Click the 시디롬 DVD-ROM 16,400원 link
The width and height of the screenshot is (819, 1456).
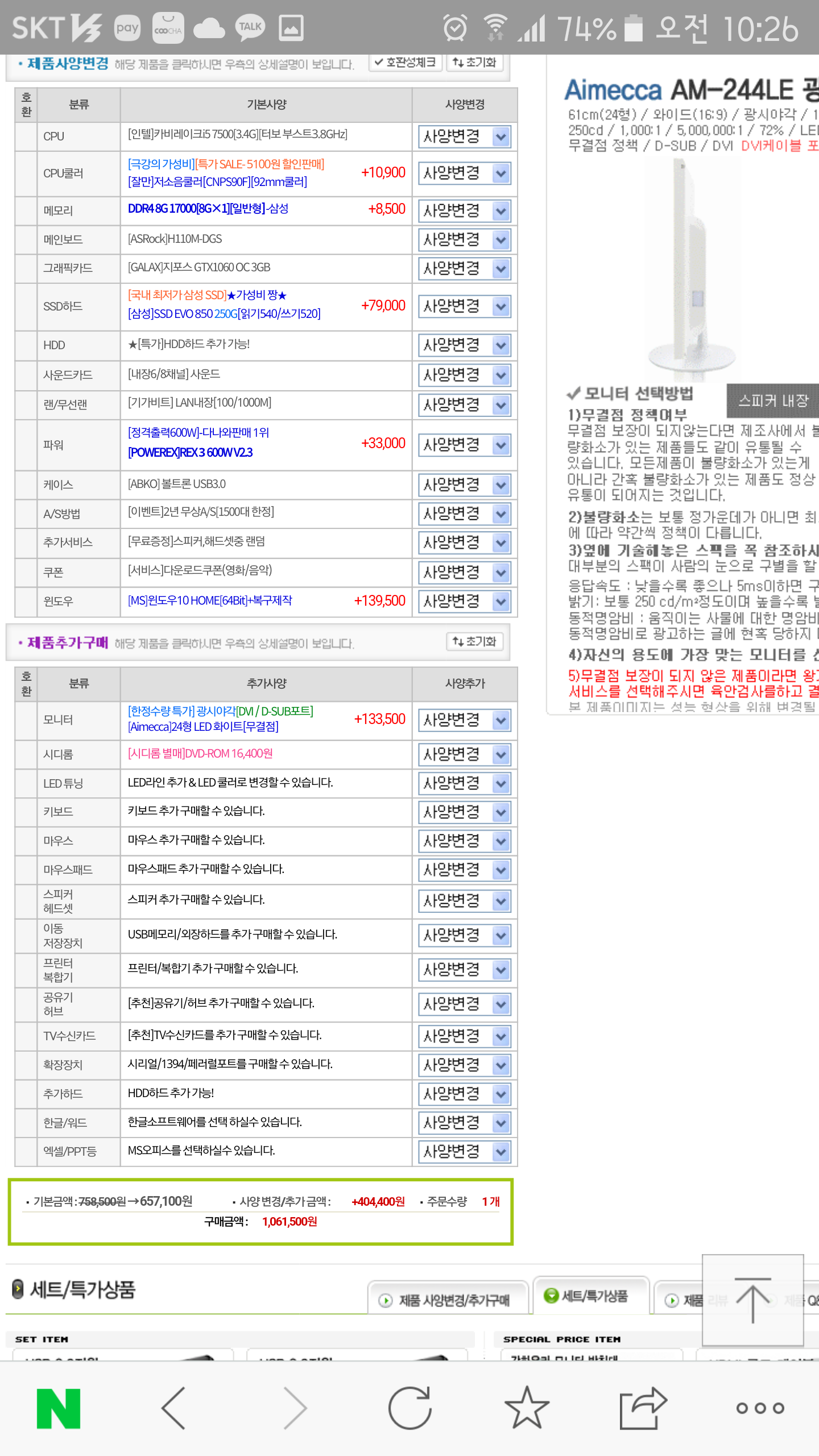(x=200, y=754)
